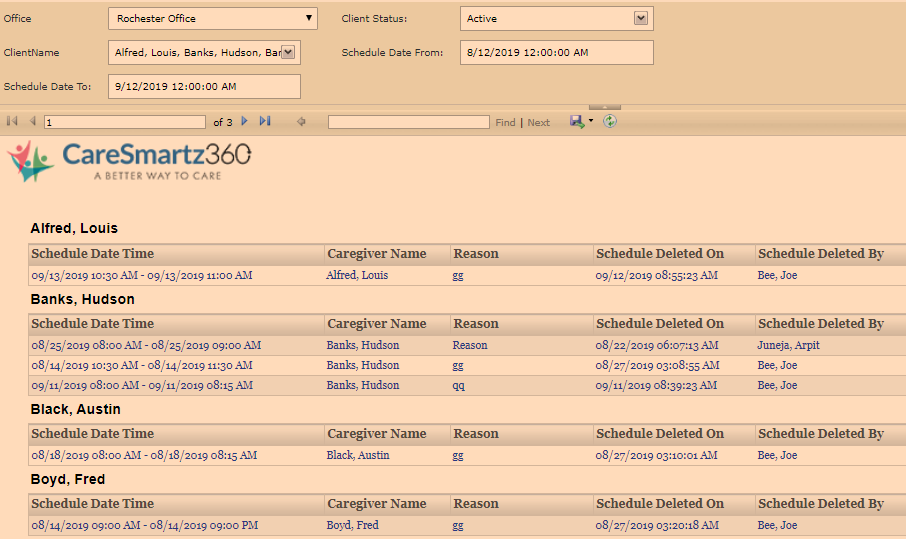Click back to parent report arrow

pyautogui.click(x=301, y=122)
